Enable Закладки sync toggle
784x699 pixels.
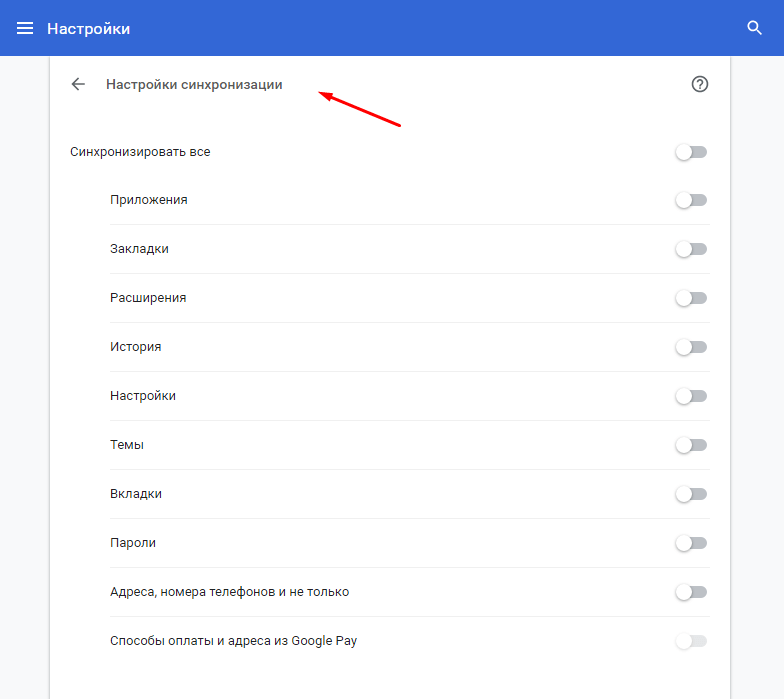click(691, 249)
